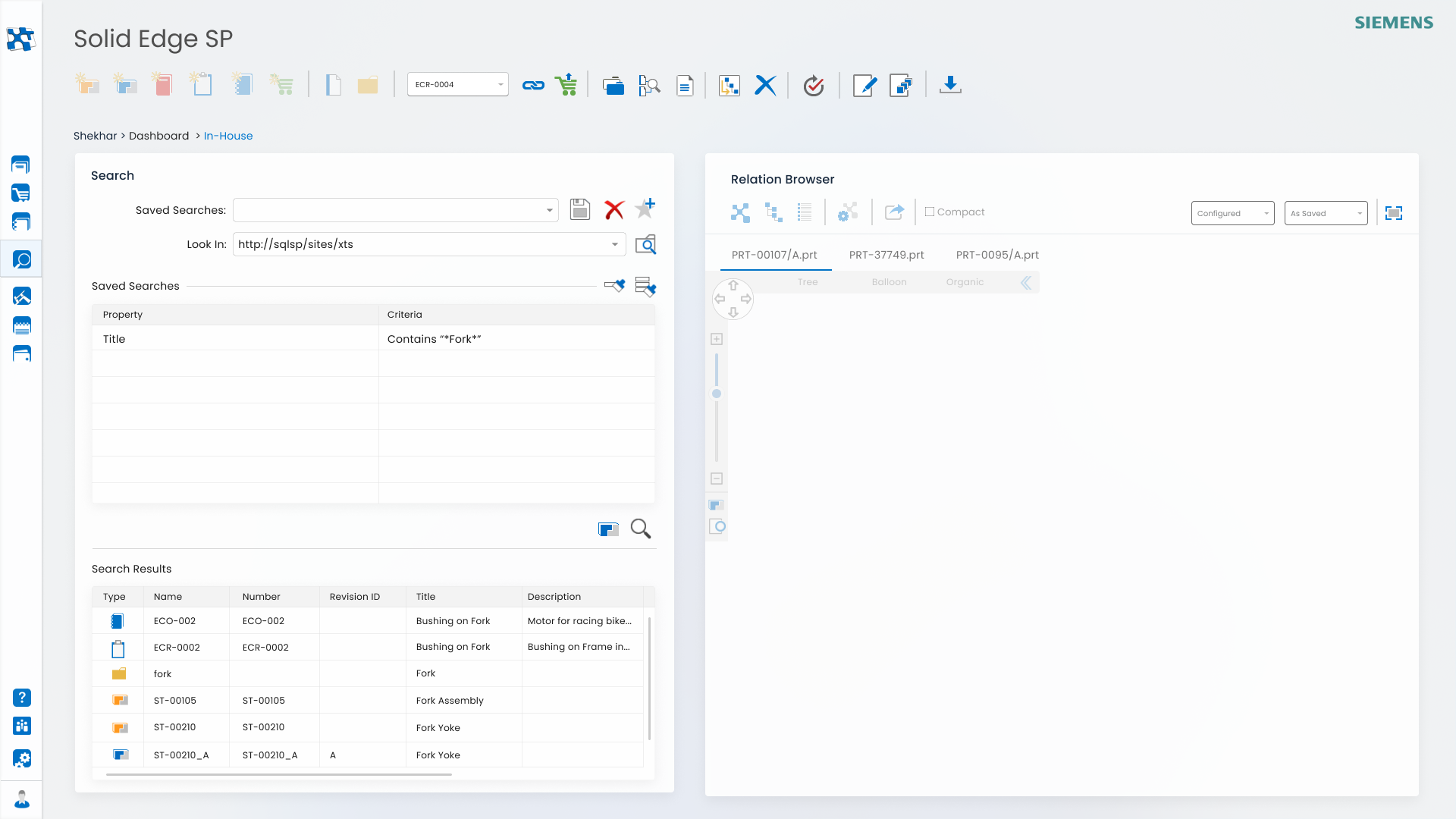Click the Title property cell

(235, 339)
